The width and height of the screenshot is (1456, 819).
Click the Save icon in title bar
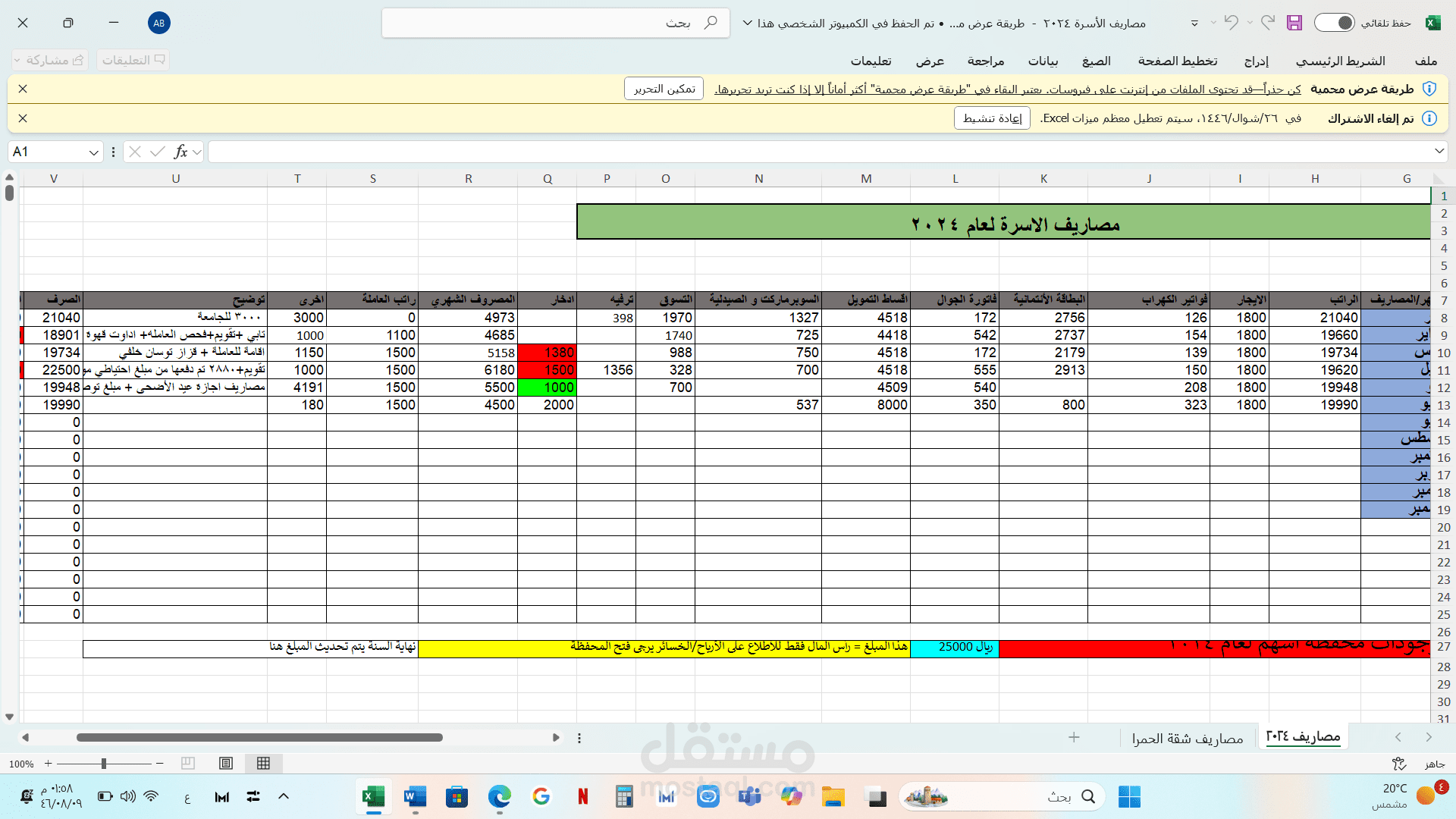click(1294, 23)
